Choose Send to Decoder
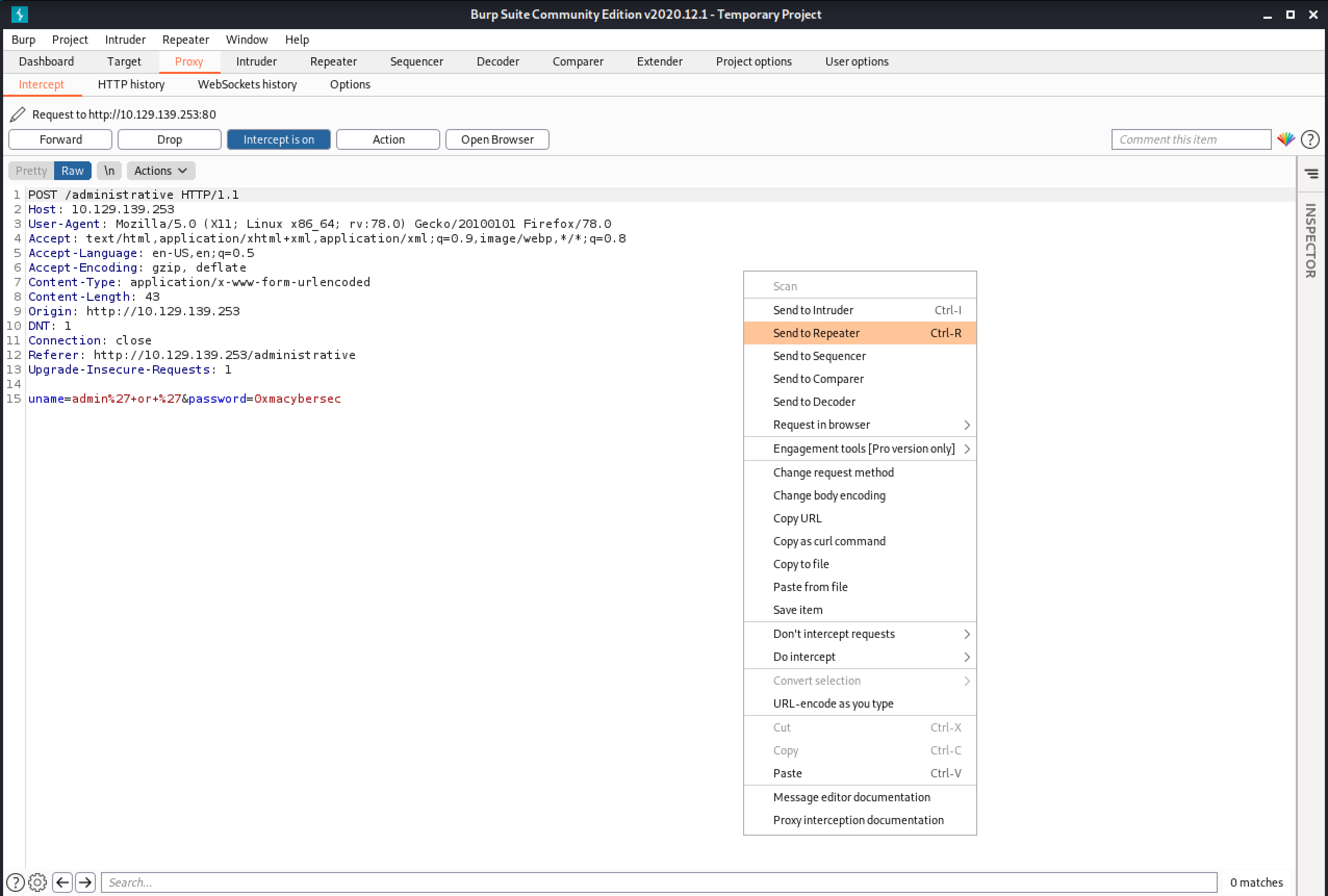Viewport: 1328px width, 896px height. tap(860, 402)
